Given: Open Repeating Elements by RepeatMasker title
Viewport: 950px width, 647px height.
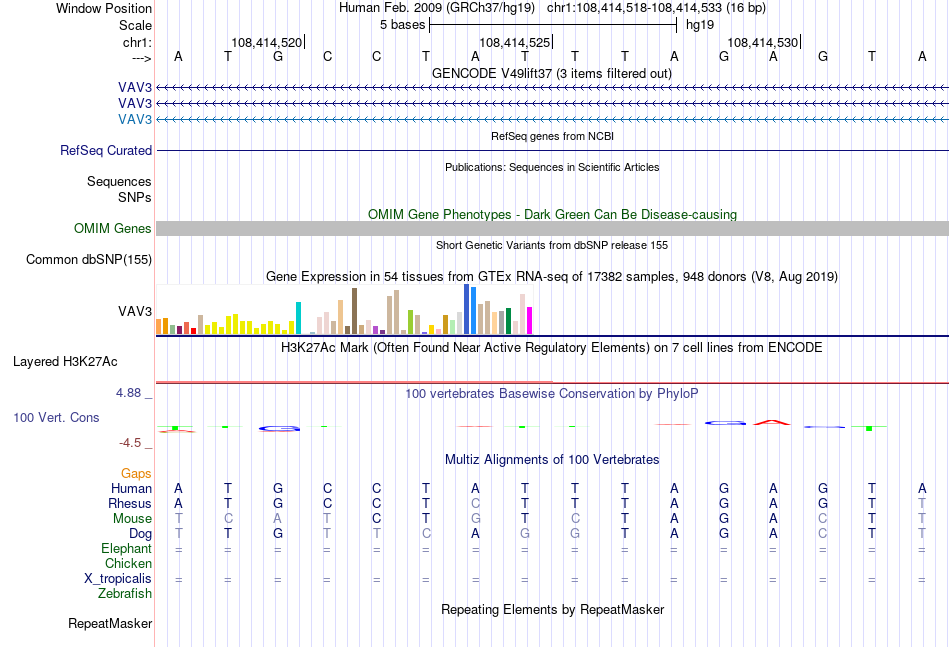Looking at the screenshot, I should [x=553, y=610].
